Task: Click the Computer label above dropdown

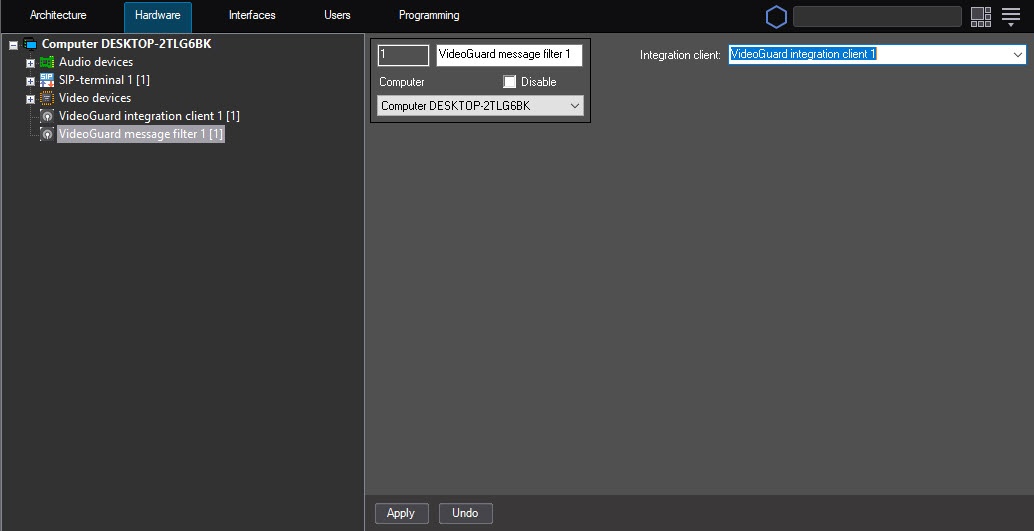Action: click(402, 82)
